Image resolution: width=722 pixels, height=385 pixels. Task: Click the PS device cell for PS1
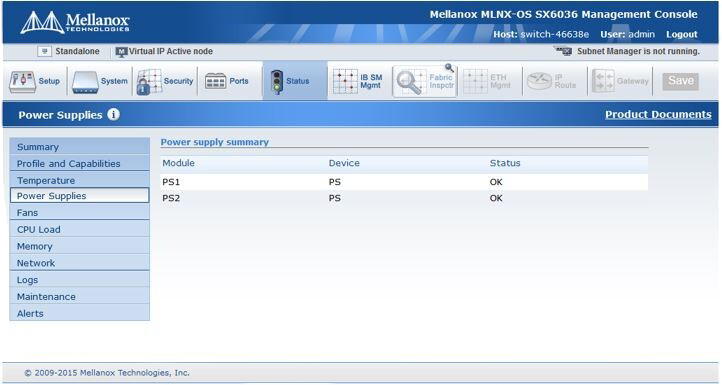coord(335,182)
